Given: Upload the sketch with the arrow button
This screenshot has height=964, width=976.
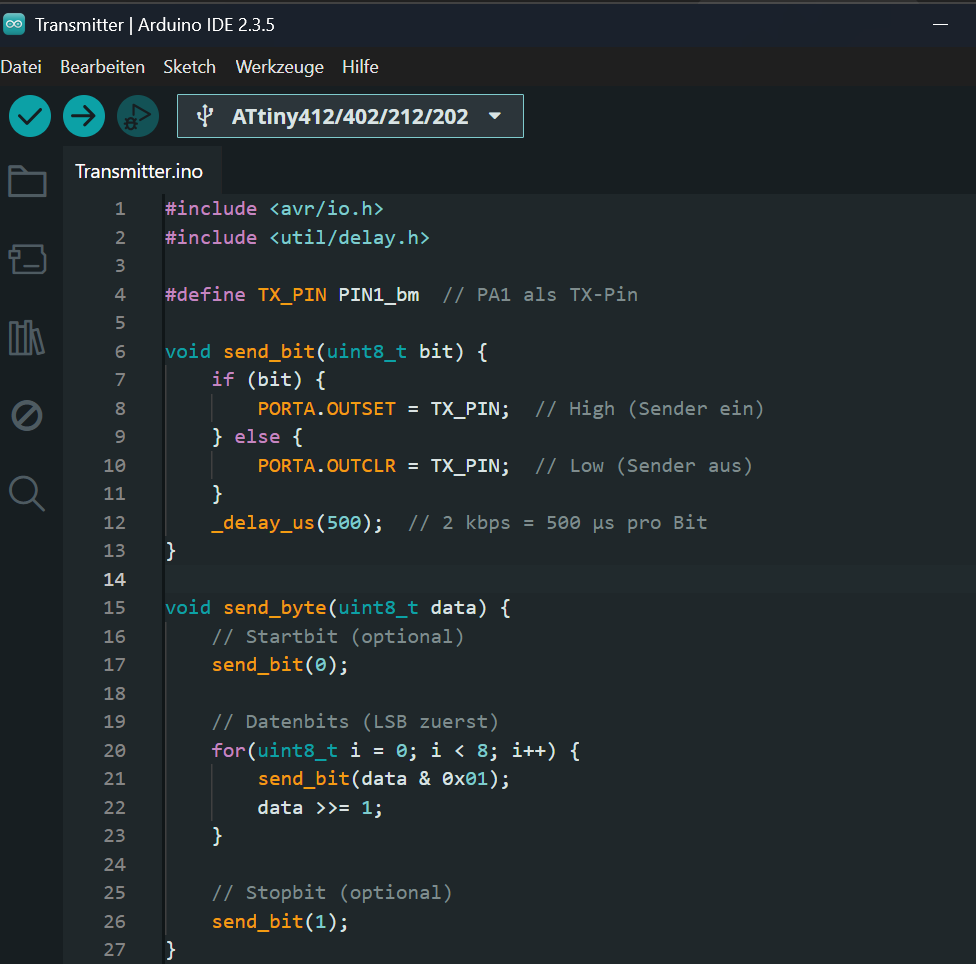Looking at the screenshot, I should (x=84, y=116).
